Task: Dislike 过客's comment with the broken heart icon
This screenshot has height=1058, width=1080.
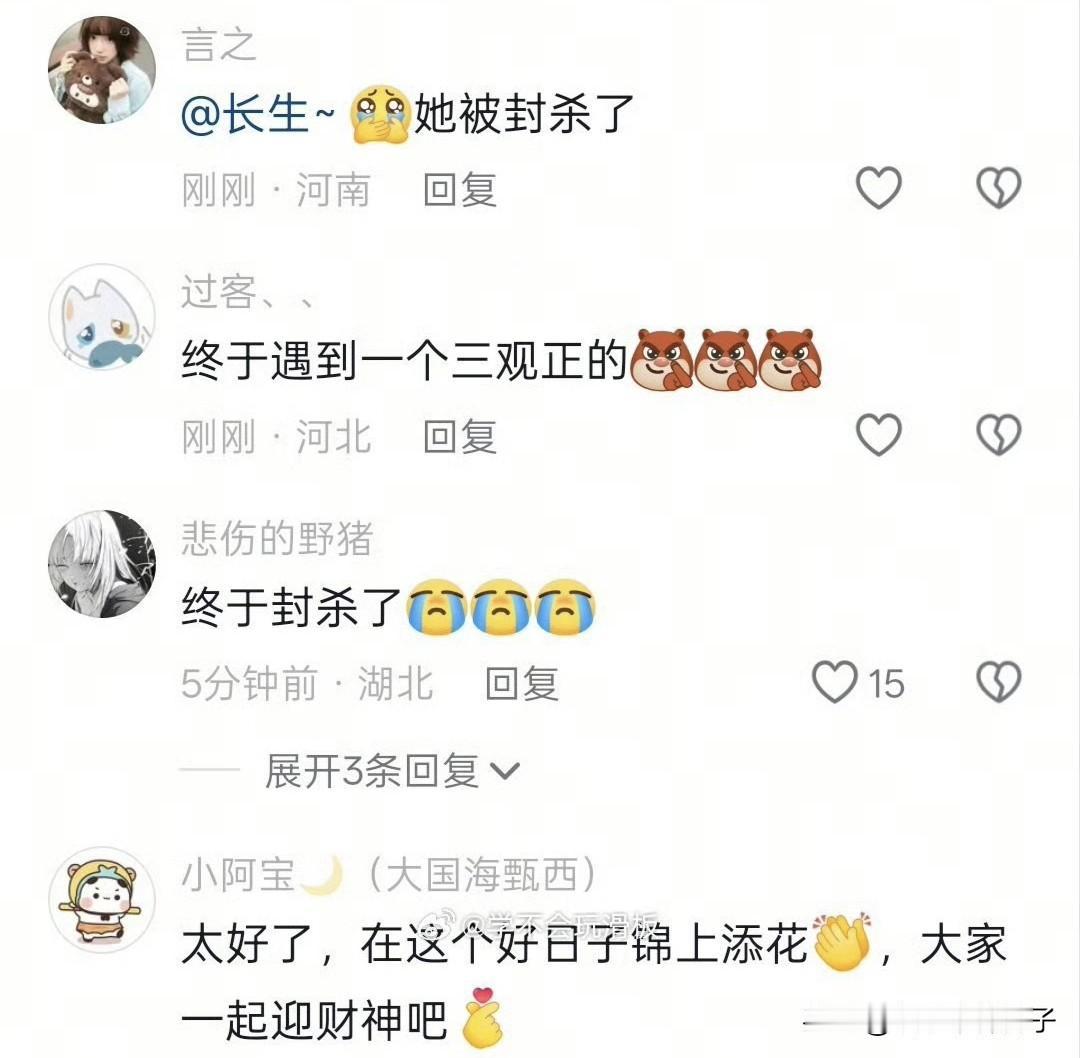Action: click(x=998, y=435)
